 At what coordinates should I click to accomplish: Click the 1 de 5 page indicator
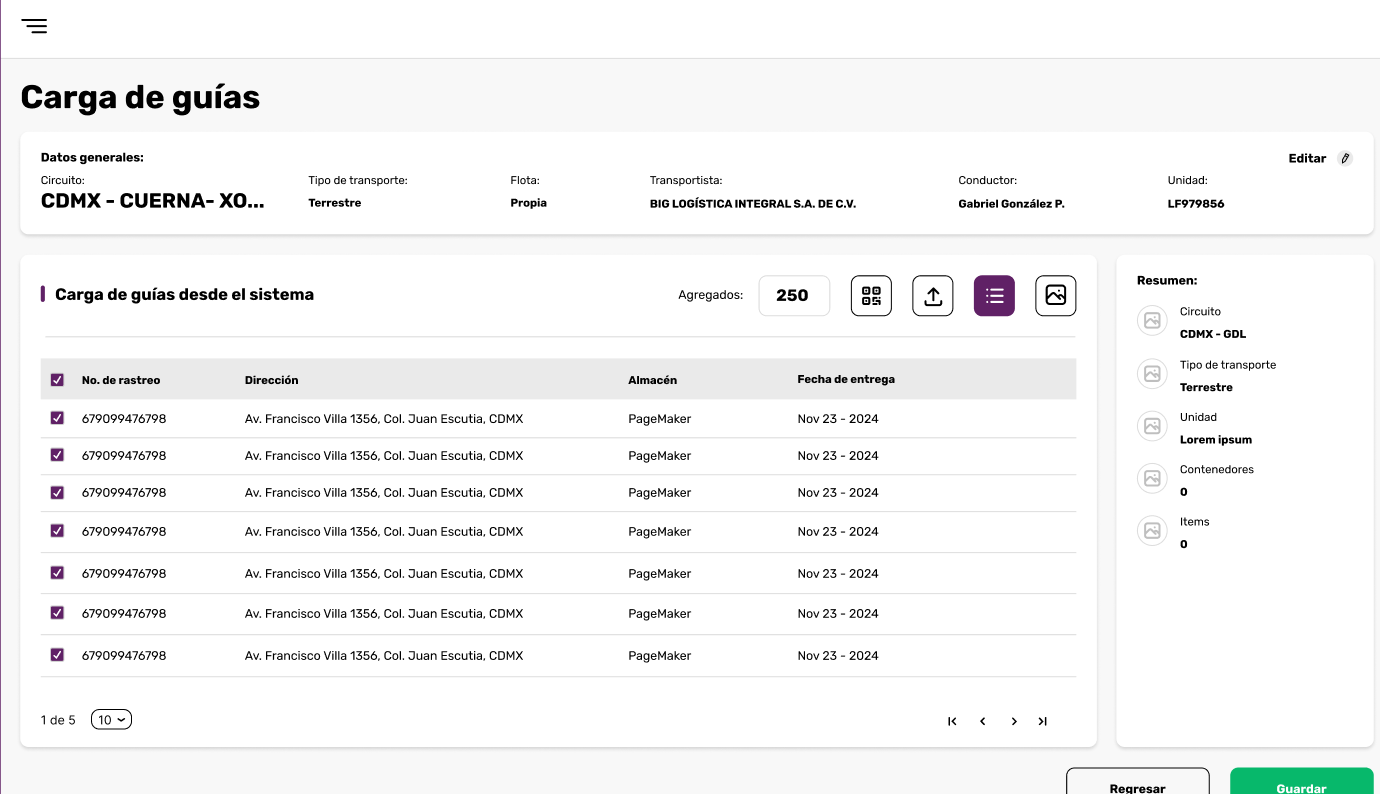click(x=58, y=720)
